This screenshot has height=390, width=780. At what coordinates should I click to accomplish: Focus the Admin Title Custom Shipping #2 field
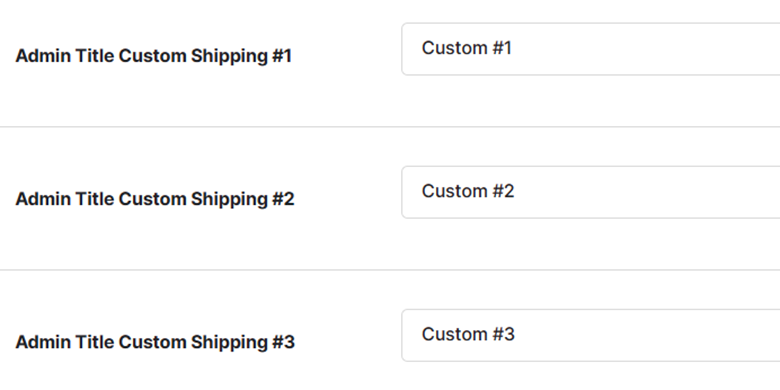tap(590, 192)
